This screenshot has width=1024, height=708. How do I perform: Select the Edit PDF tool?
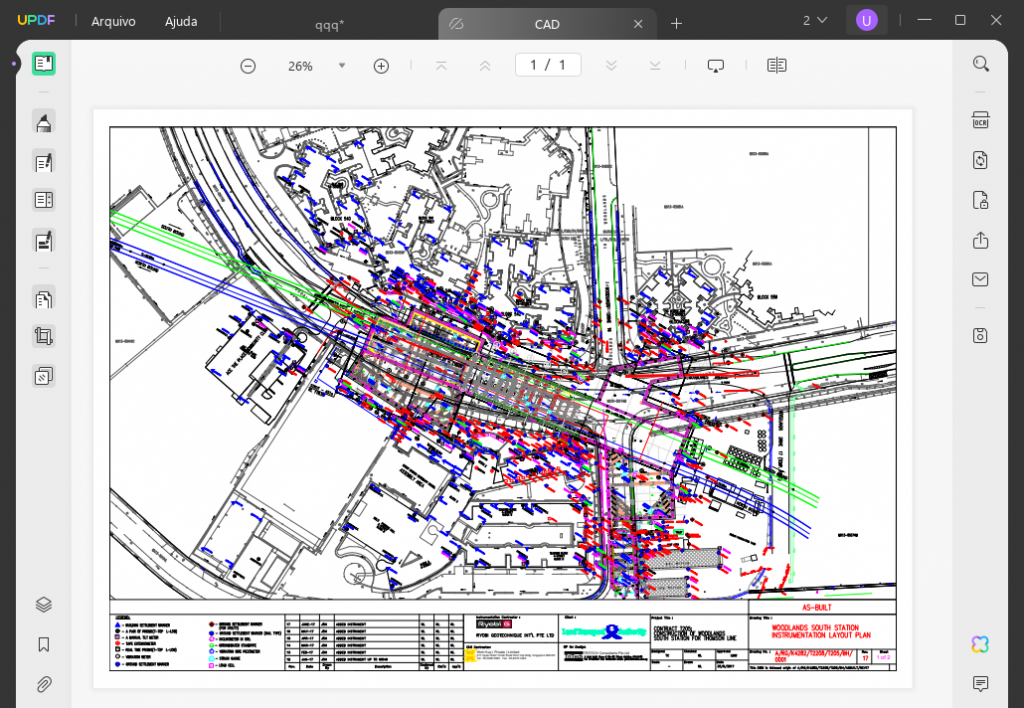coord(43,161)
